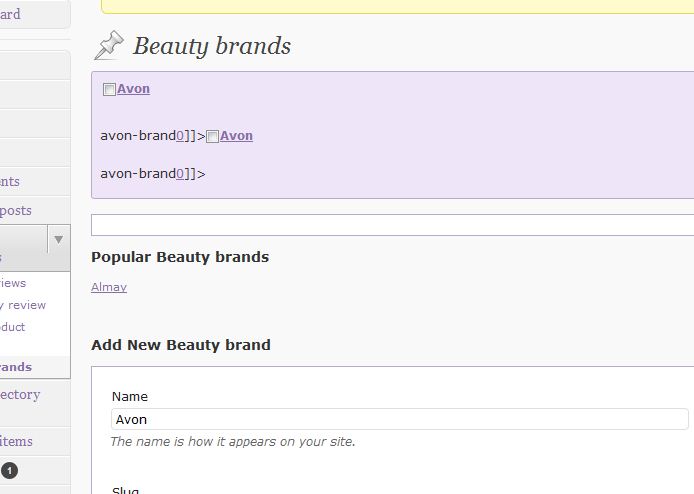Open the sidebar submenu item ending in 'duct'
The image size is (694, 494).
coord(12,327)
